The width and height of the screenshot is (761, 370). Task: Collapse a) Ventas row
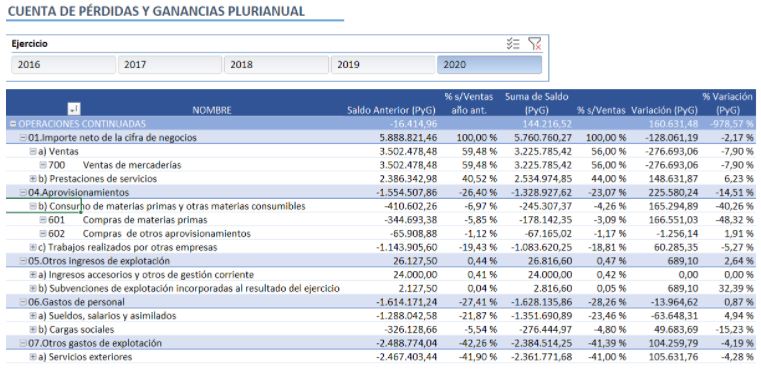click(33, 151)
